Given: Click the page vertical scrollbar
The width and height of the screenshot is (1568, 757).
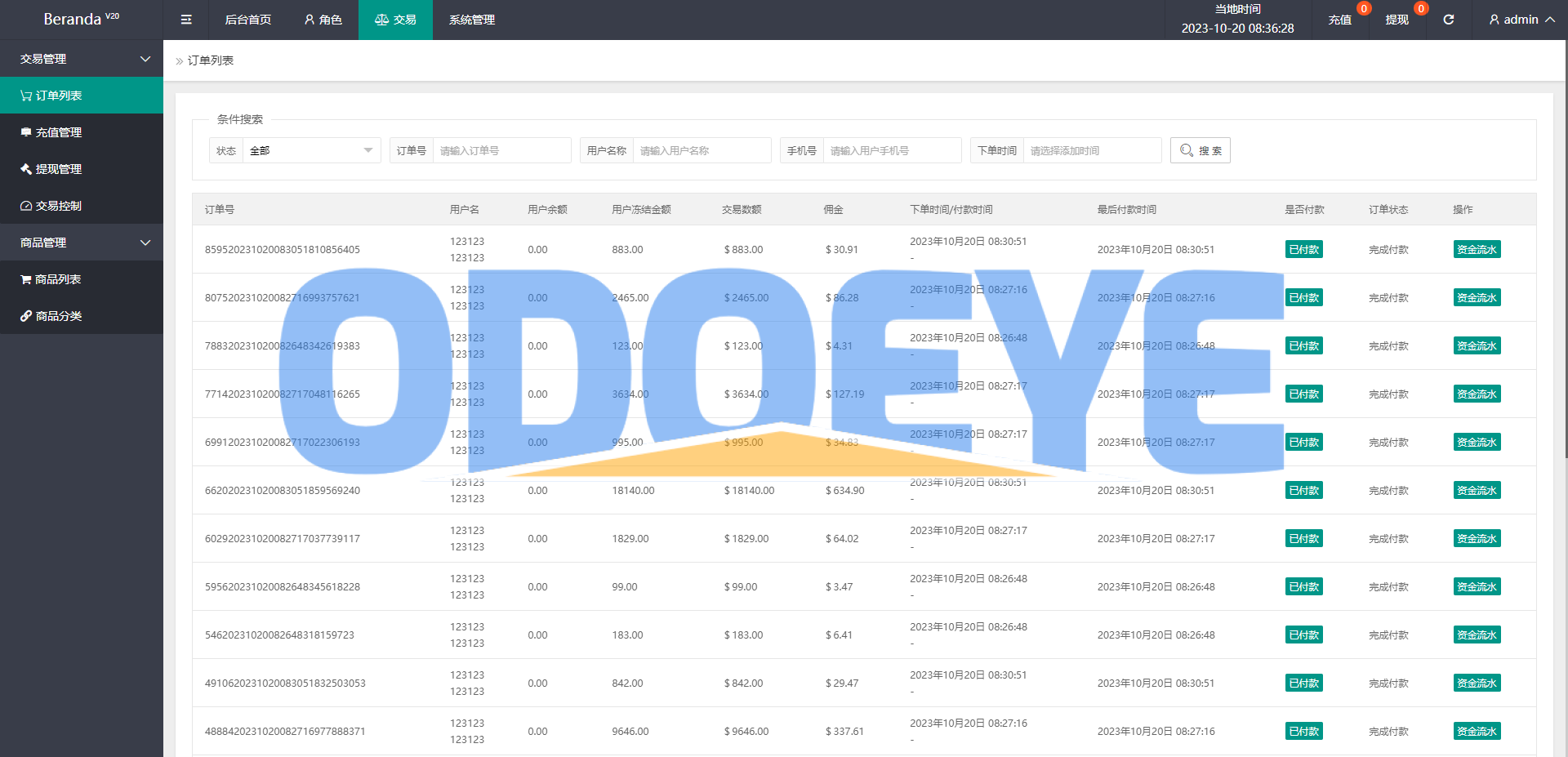Looking at the screenshot, I should 1566,249.
